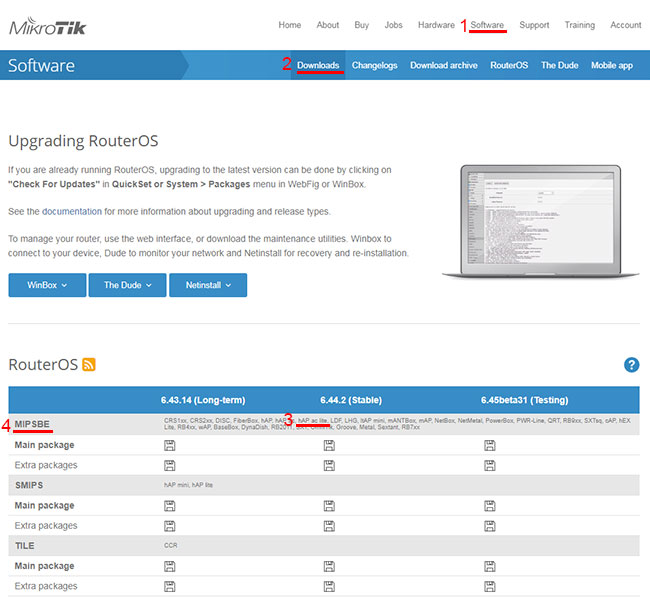Download MIPSBE Extra packages Testing version
The height and width of the screenshot is (597, 650).
[490, 465]
